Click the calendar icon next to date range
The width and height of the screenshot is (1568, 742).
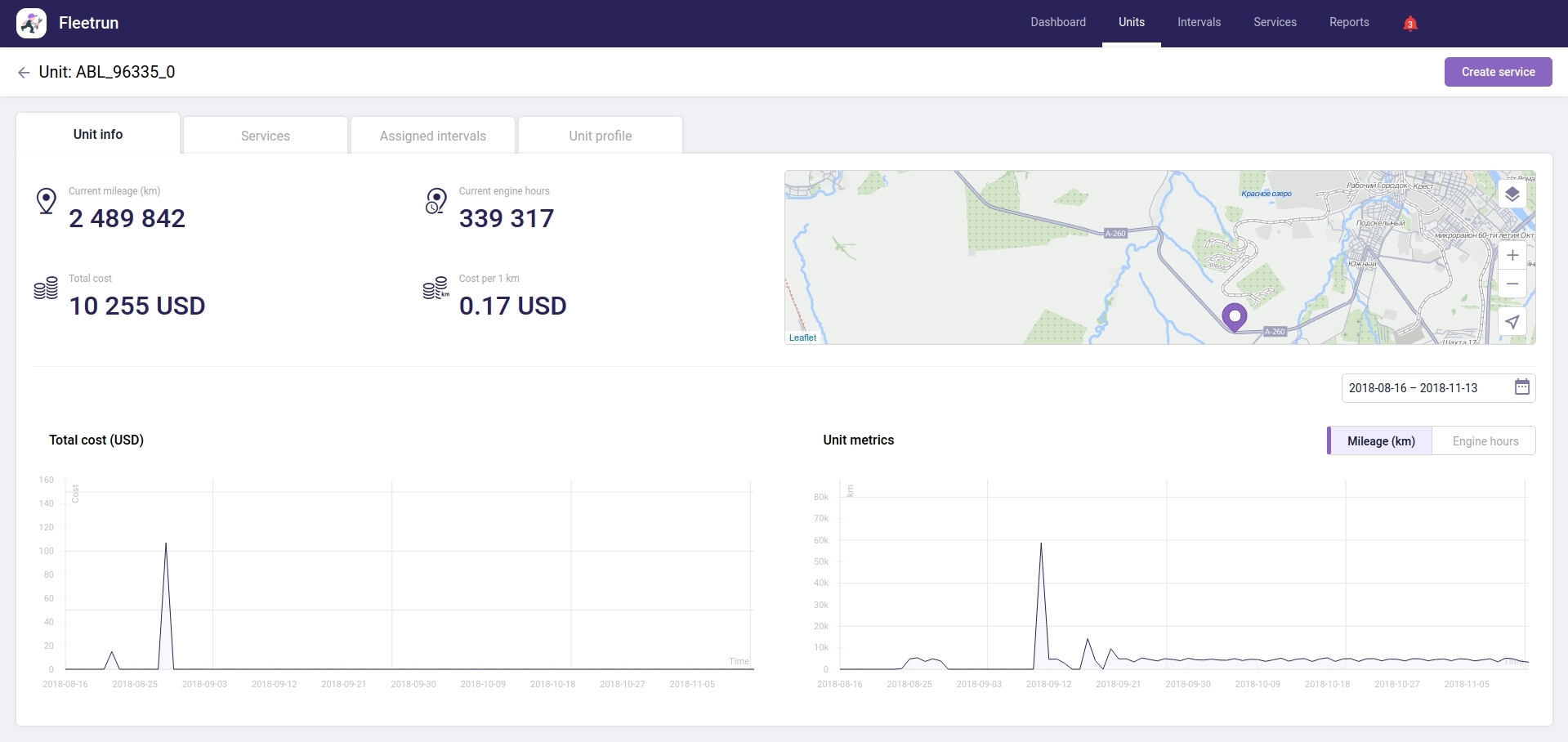pos(1522,387)
